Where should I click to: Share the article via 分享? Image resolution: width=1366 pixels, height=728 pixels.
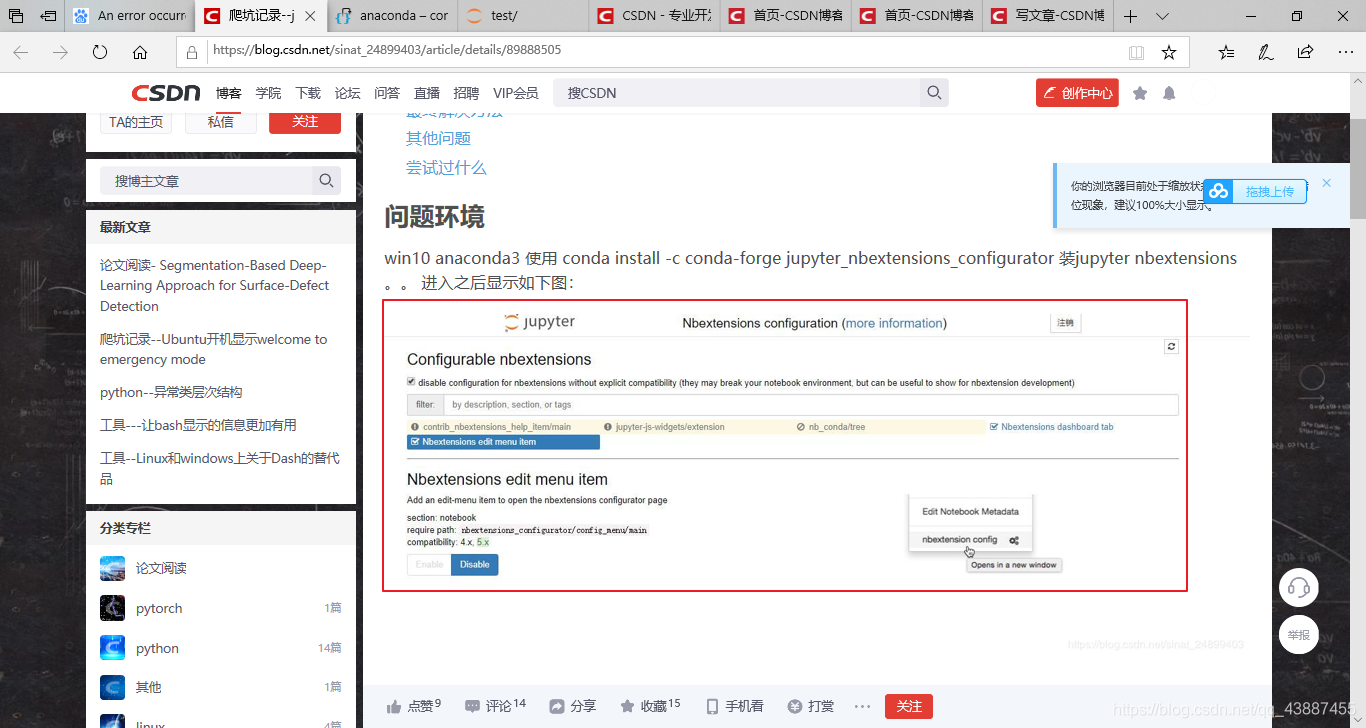pos(572,706)
